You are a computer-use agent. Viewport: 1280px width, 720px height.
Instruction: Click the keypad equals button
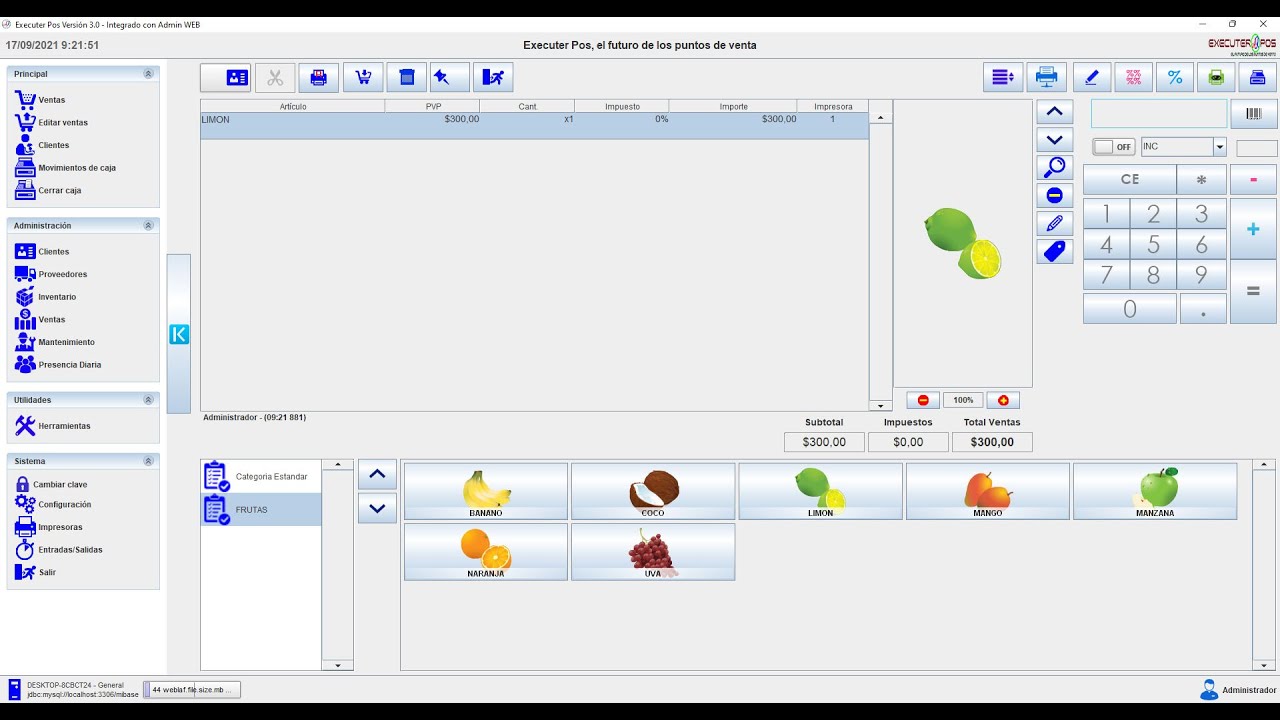point(1253,292)
